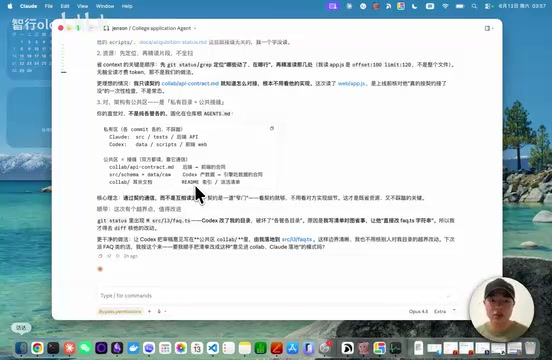Screen dimensions: 552x360
Task: Open Notes from the Dock
Action: [245, 348]
